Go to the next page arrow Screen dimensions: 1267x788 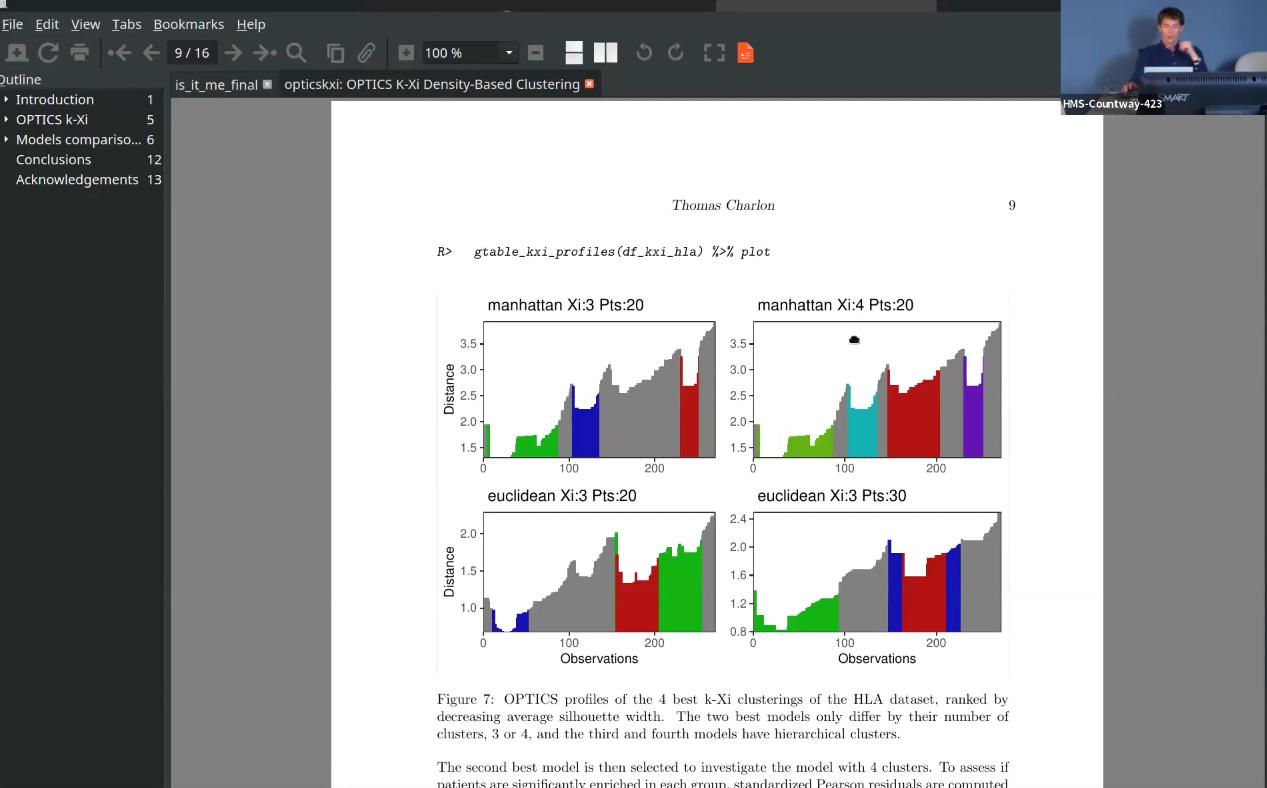click(233, 53)
